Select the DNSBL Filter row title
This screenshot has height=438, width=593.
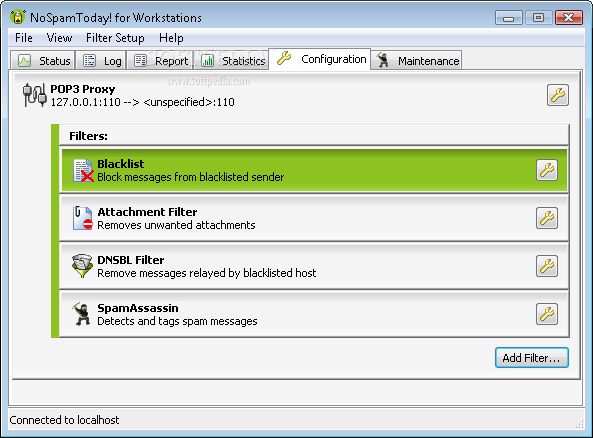130,260
